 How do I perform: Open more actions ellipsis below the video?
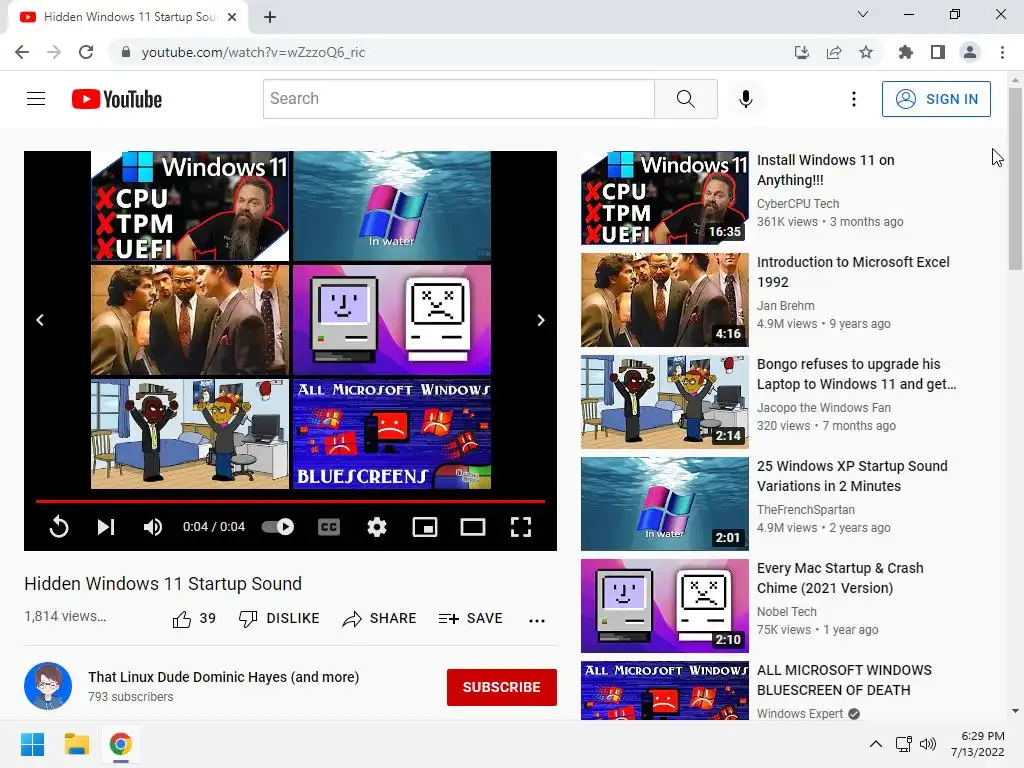tap(537, 620)
